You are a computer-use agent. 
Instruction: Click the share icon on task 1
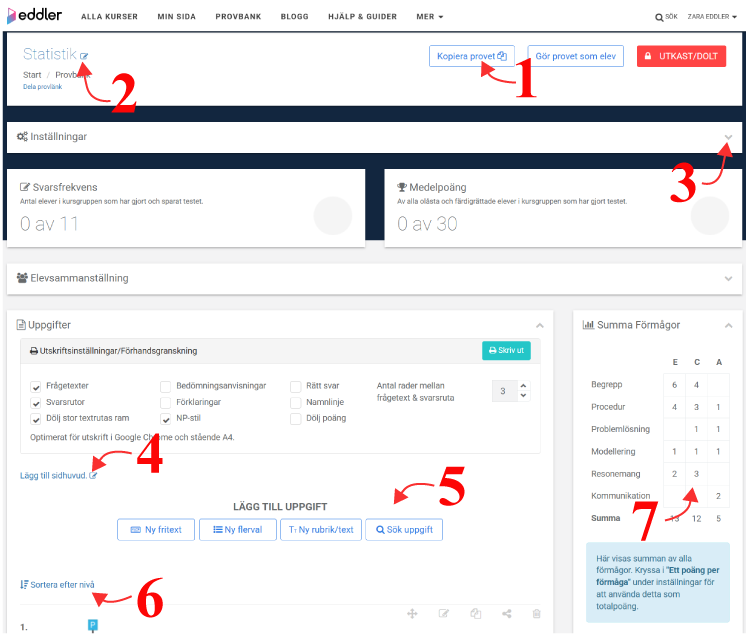coord(506,614)
